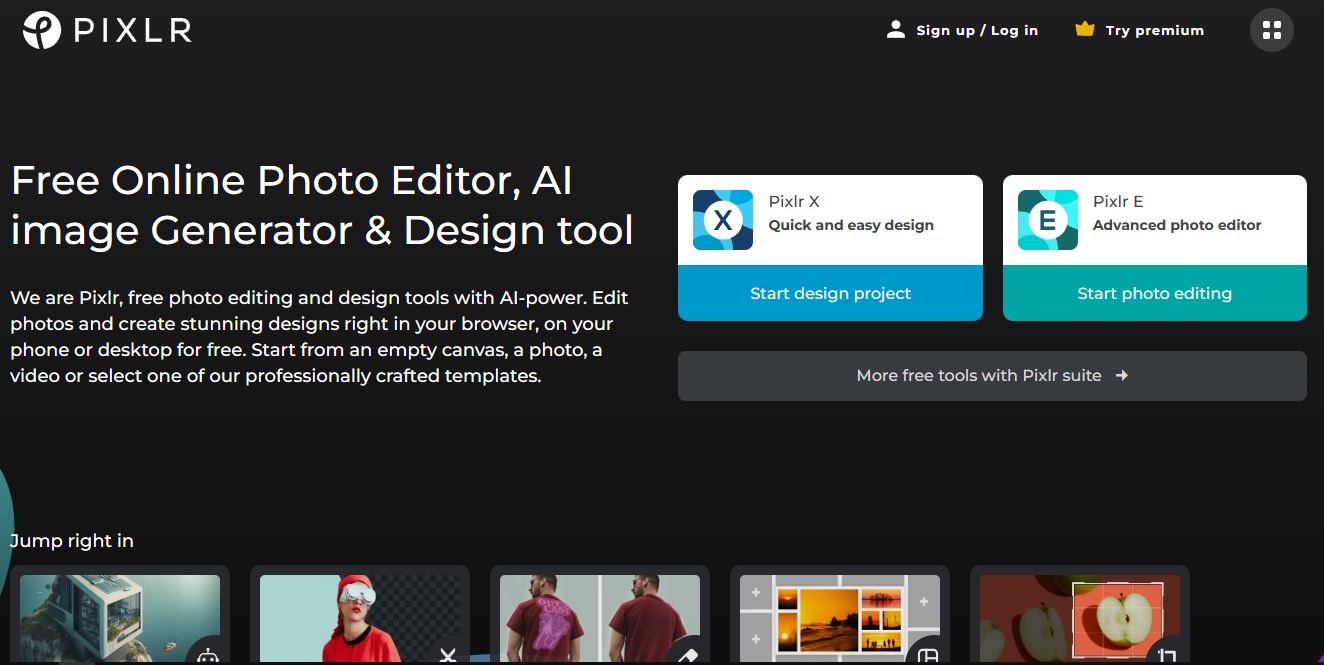Click robot icon on AI generator card
Viewport: 1324px width, 665px height.
tap(207, 655)
